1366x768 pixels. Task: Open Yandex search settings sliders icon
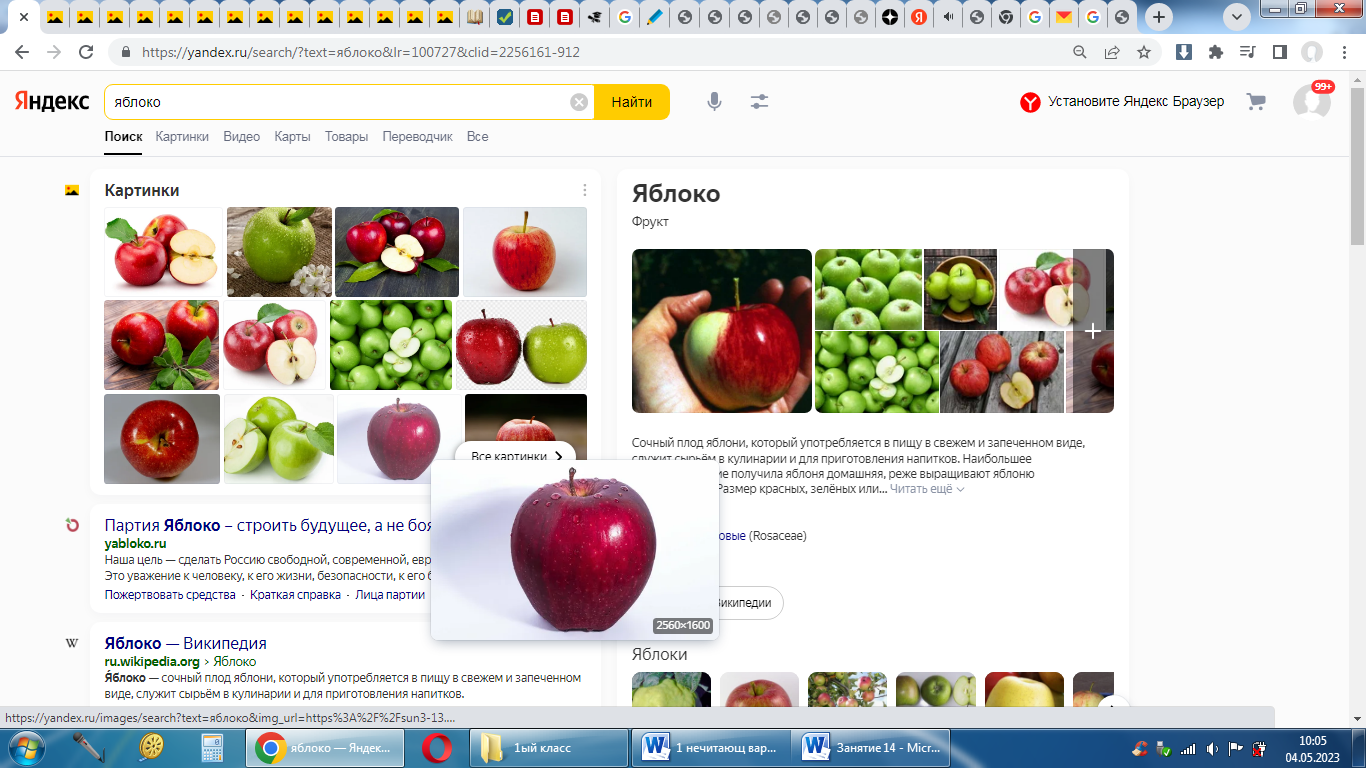click(760, 102)
